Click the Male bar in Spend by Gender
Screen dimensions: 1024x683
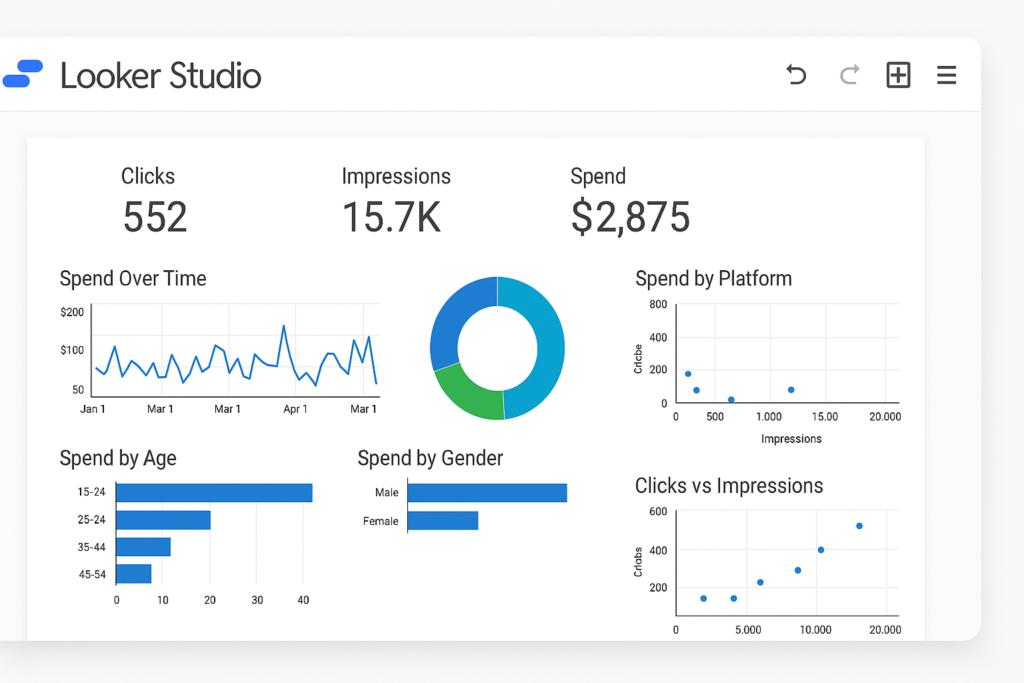(487, 492)
